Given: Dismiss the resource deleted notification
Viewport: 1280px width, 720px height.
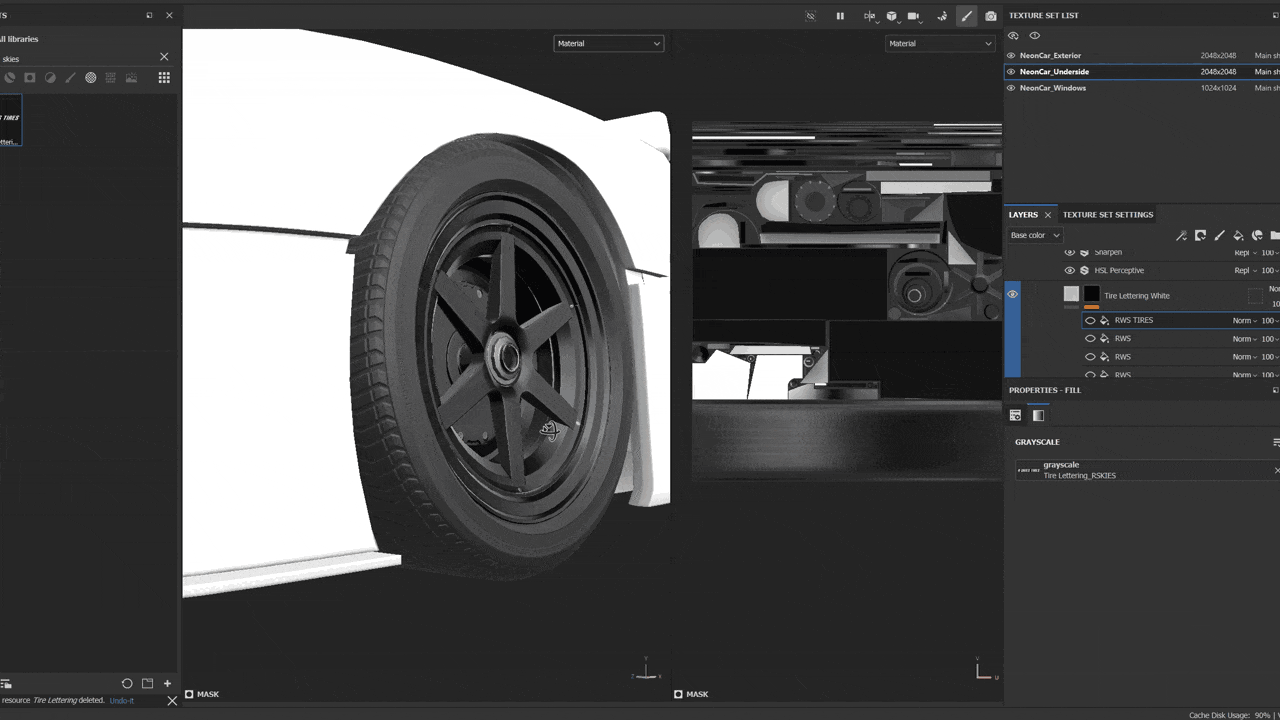Looking at the screenshot, I should pos(171,700).
